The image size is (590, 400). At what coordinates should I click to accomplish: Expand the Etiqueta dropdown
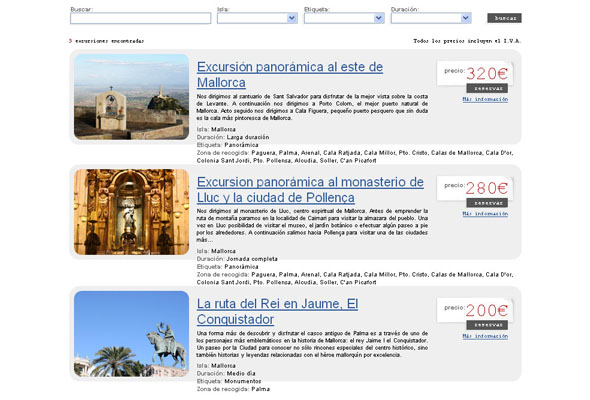point(344,18)
